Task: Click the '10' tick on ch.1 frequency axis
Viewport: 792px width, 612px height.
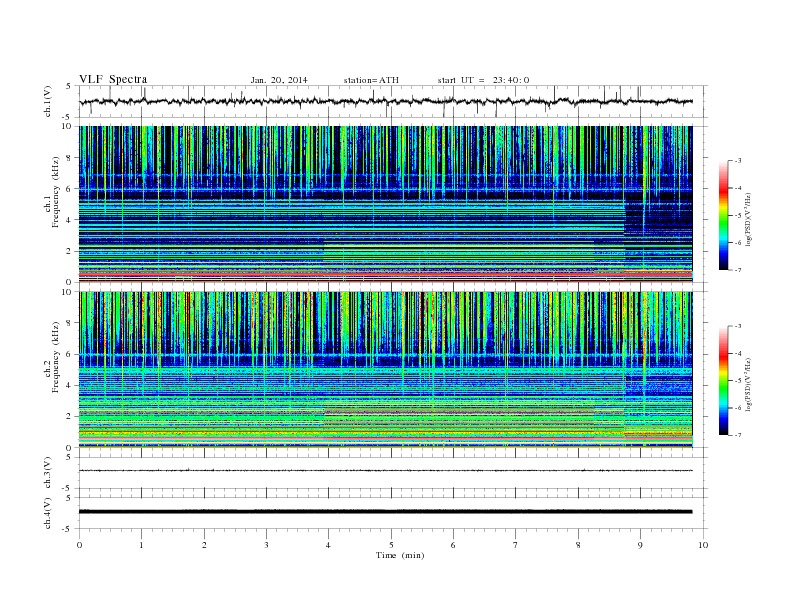Action: coord(67,126)
